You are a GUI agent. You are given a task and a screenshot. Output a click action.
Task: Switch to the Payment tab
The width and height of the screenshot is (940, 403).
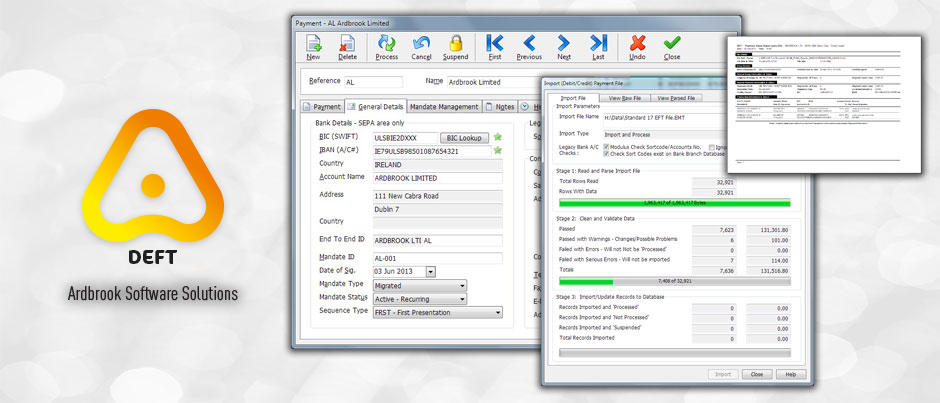tap(322, 107)
